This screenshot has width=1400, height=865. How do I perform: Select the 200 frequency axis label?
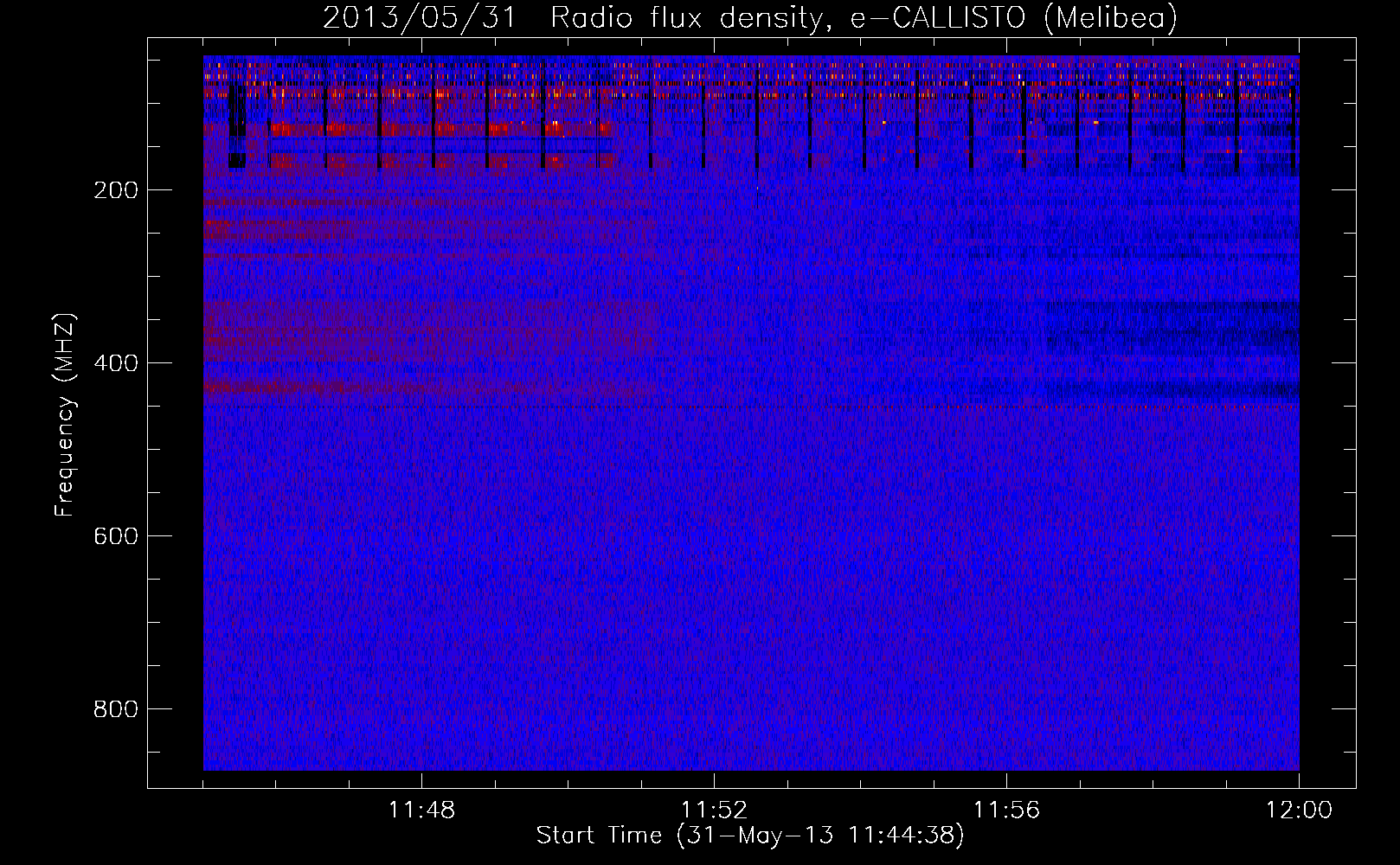[x=116, y=190]
